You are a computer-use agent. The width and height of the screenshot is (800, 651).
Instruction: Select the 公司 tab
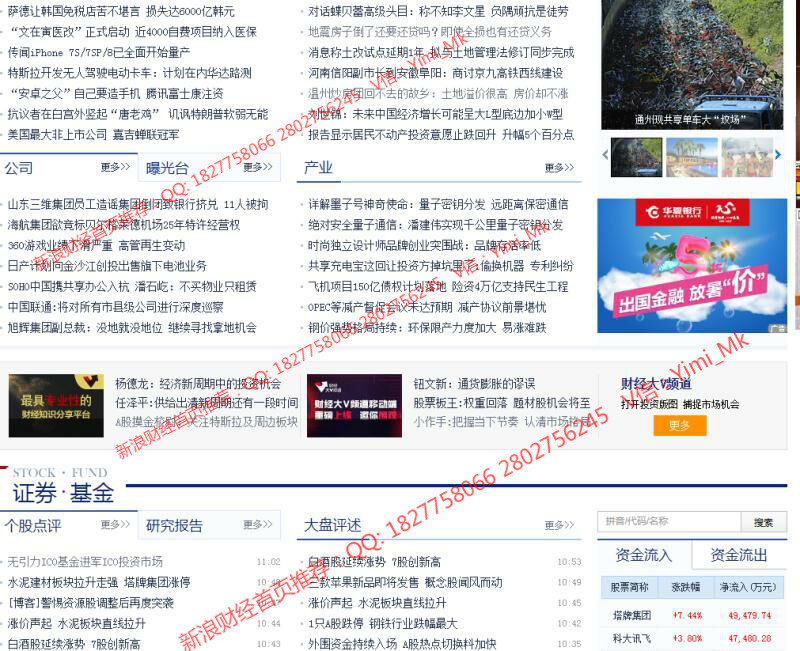click(x=19, y=168)
